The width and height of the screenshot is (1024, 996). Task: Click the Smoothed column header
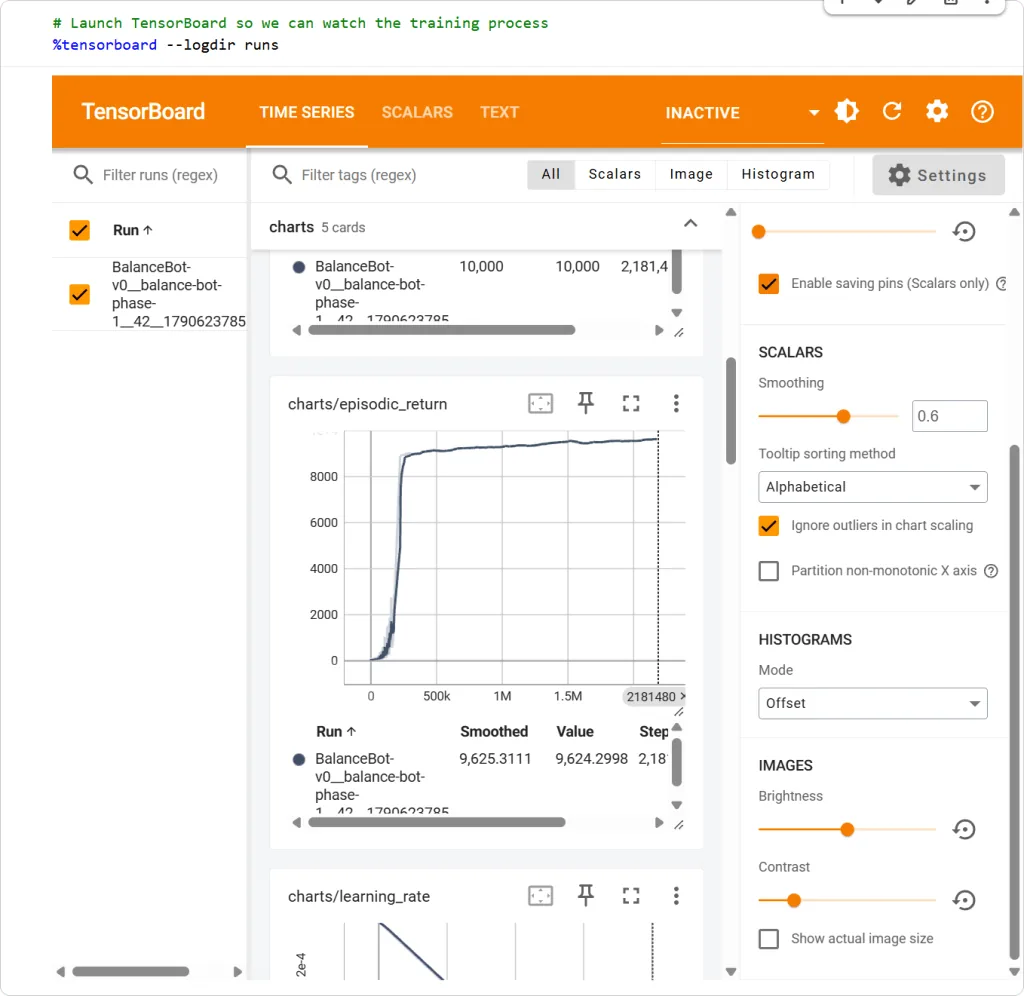pos(494,731)
